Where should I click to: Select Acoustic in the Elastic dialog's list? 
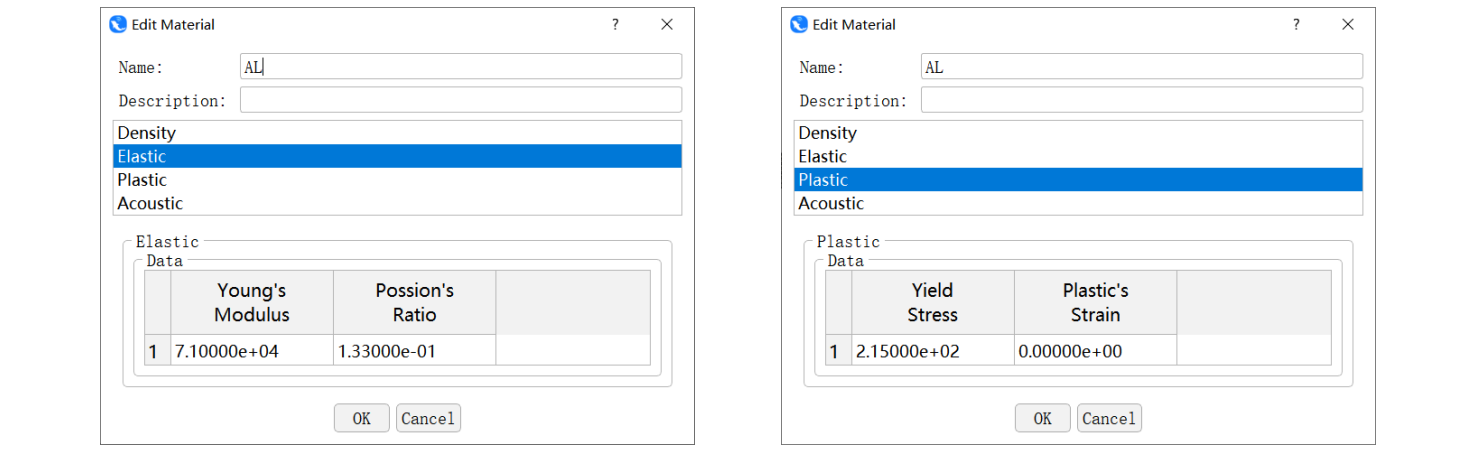(150, 203)
